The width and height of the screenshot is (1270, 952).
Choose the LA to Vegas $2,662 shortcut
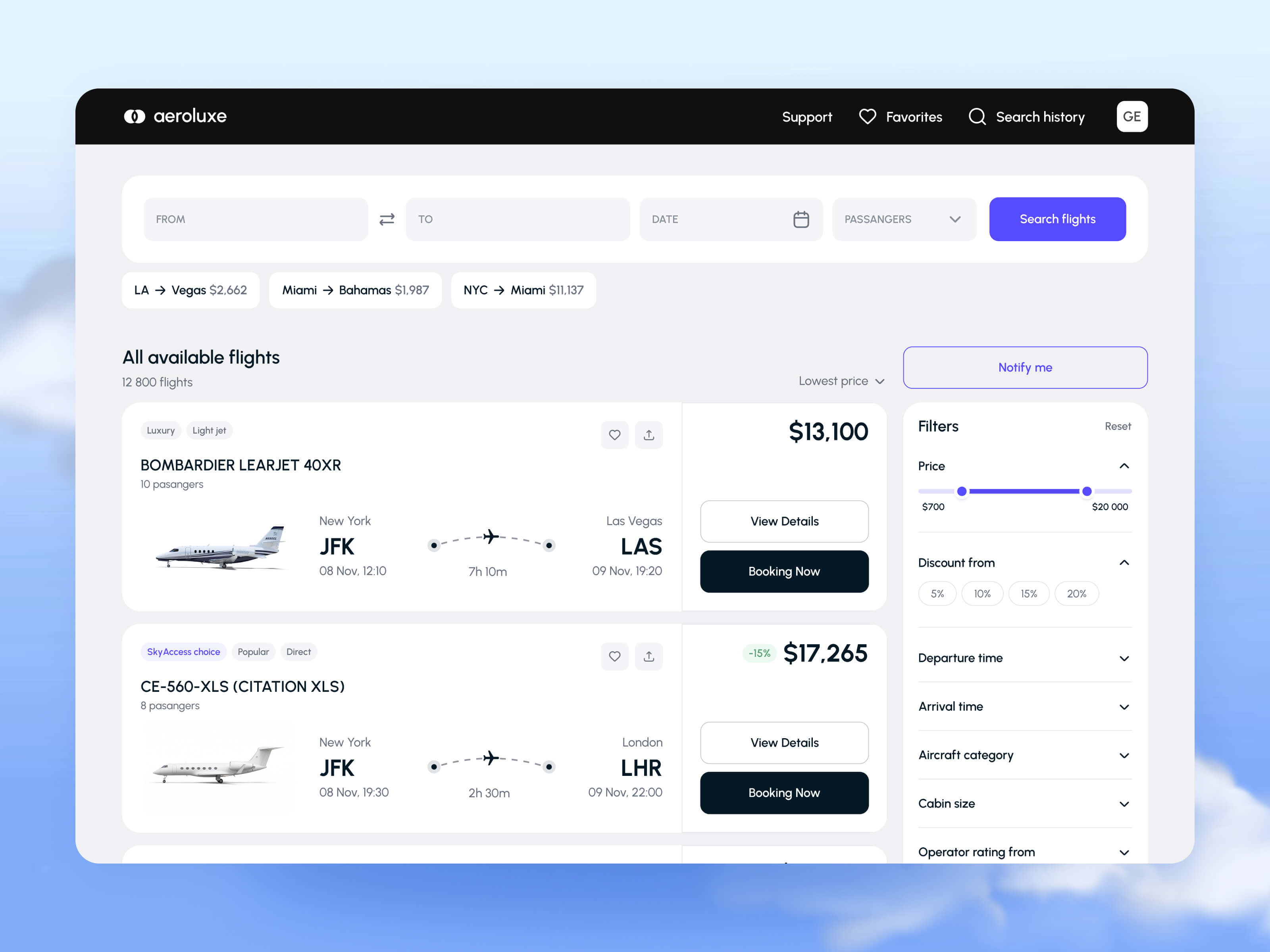point(190,290)
